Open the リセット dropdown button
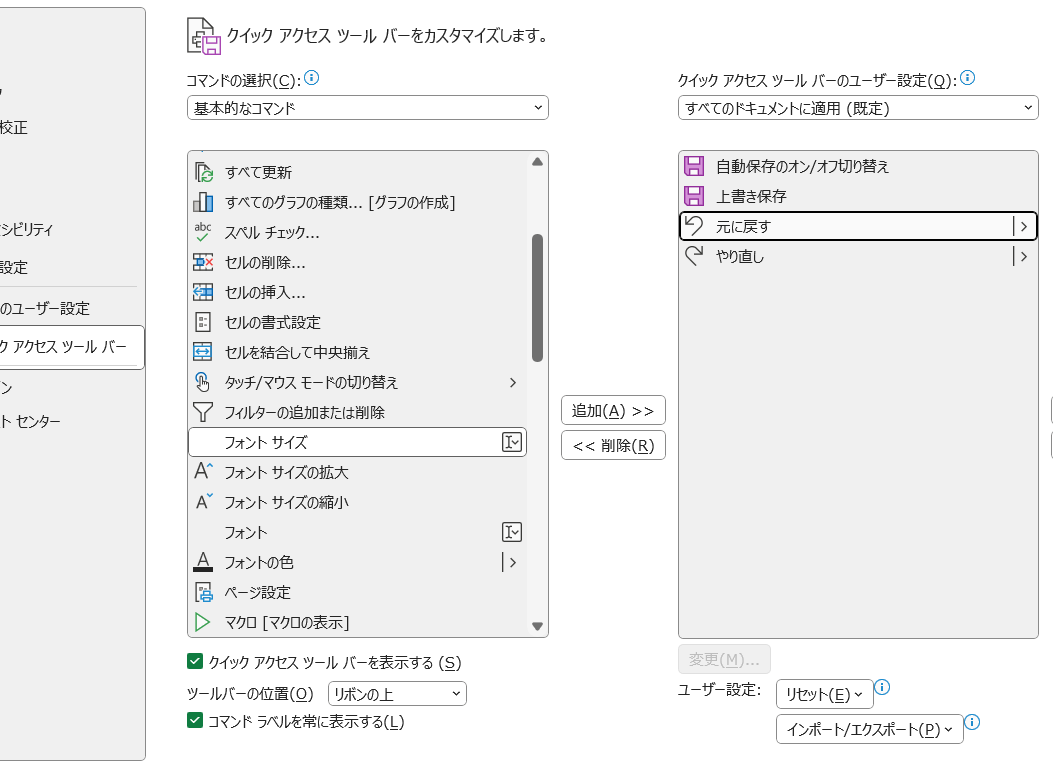Image resolution: width=1053 pixels, height=764 pixels. click(824, 694)
